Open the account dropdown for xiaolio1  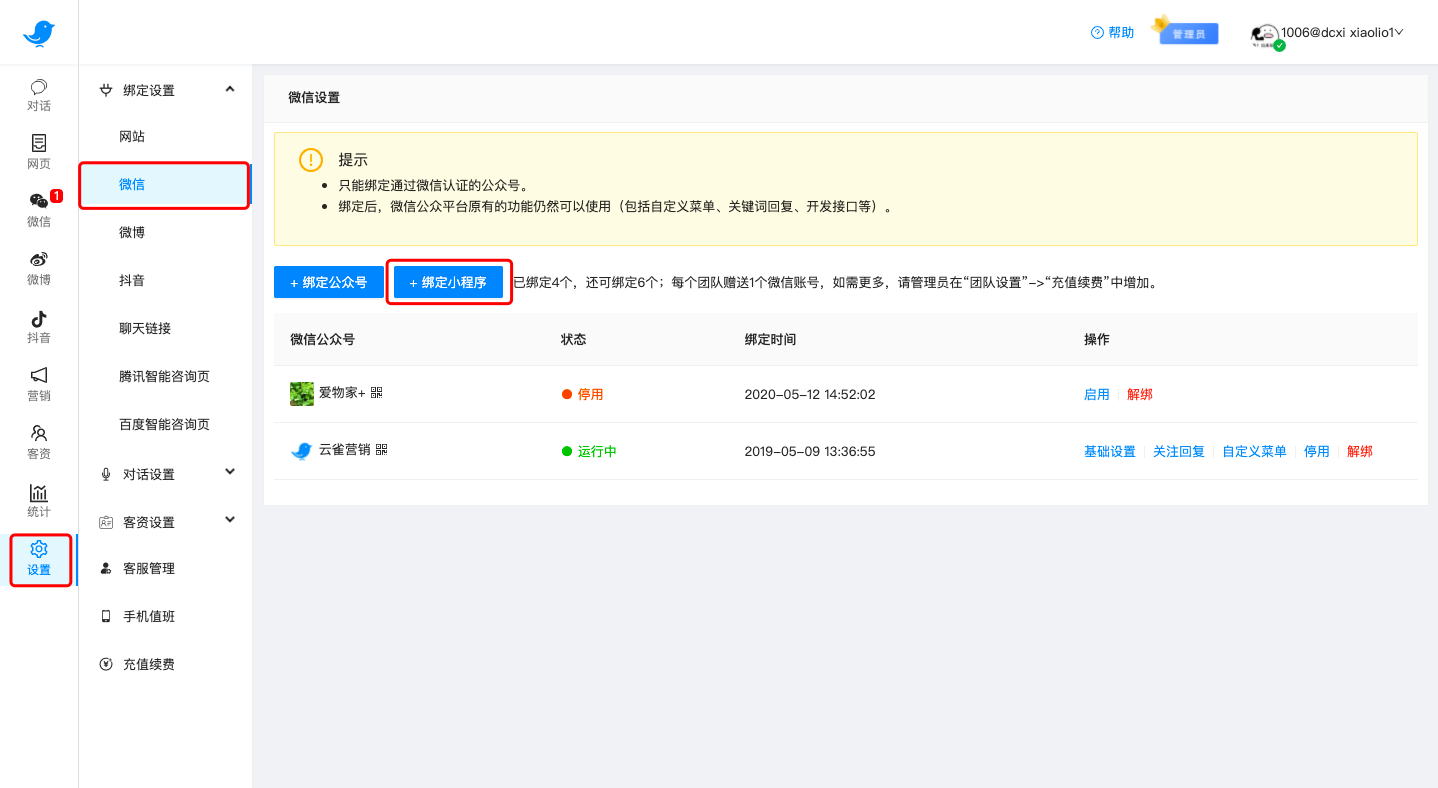tap(1340, 32)
